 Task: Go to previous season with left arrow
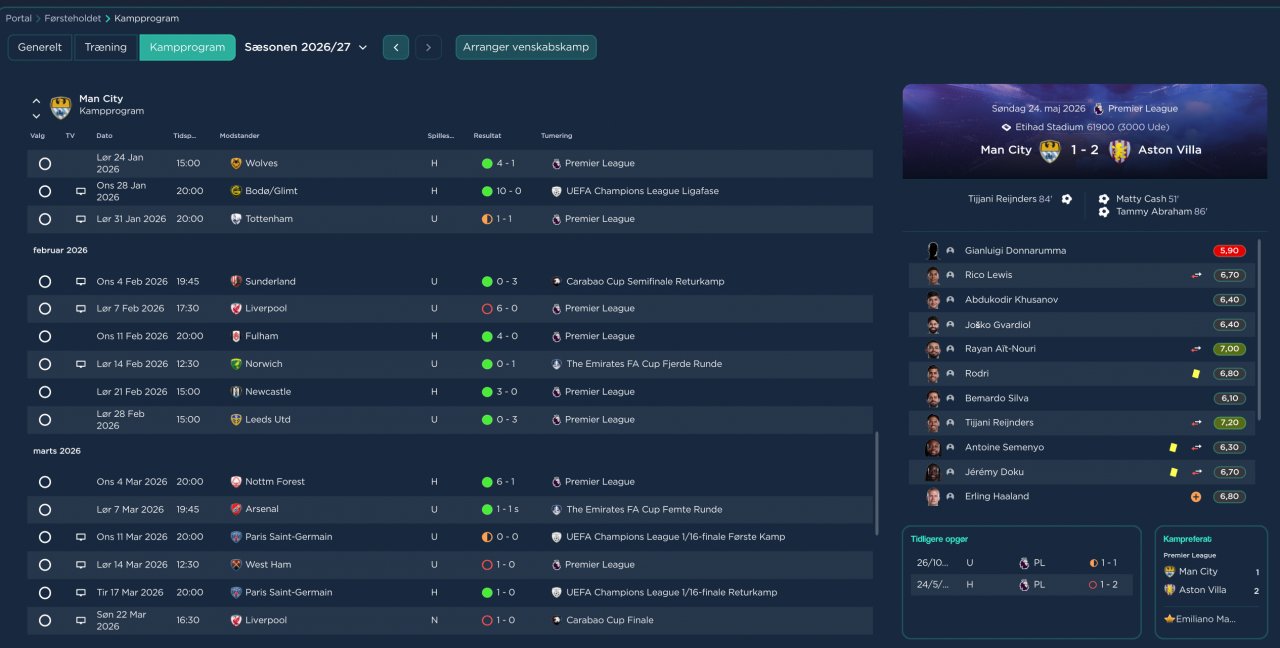[x=396, y=47]
